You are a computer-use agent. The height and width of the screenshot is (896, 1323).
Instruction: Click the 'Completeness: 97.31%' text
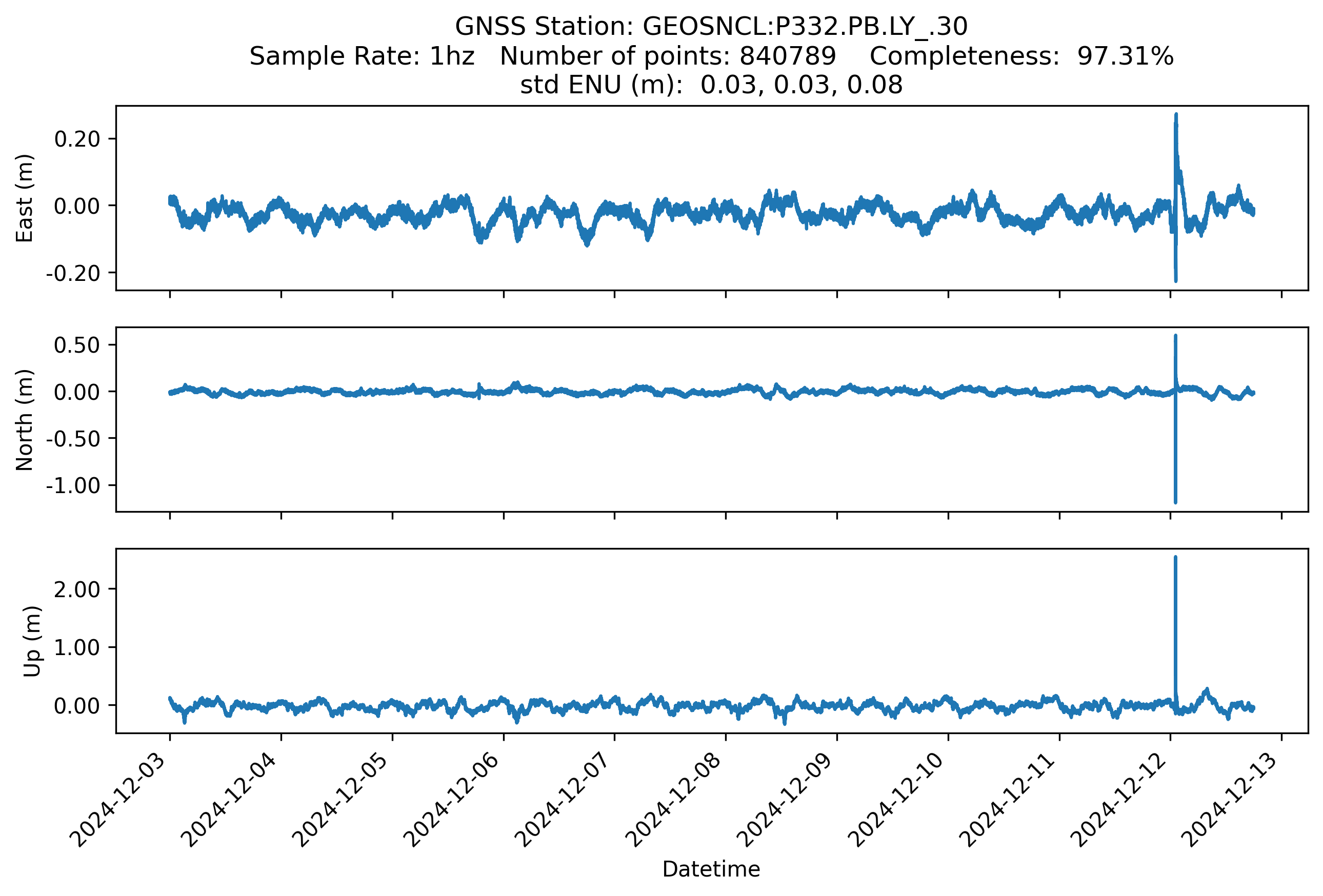point(1021,56)
